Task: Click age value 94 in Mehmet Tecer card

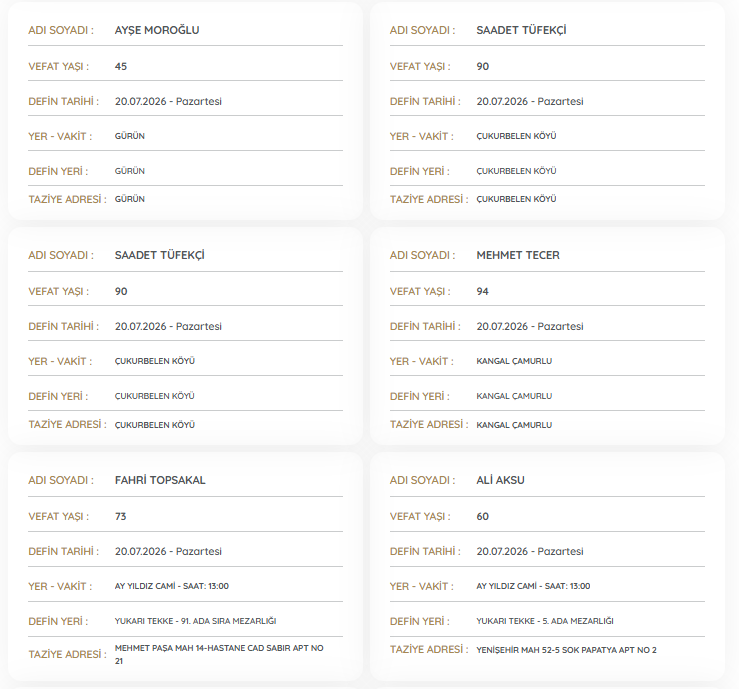Action: [x=483, y=292]
